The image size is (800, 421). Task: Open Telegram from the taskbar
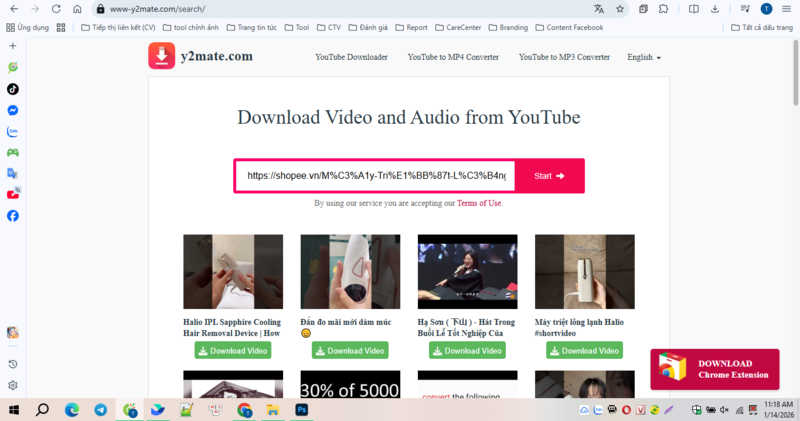point(101,410)
